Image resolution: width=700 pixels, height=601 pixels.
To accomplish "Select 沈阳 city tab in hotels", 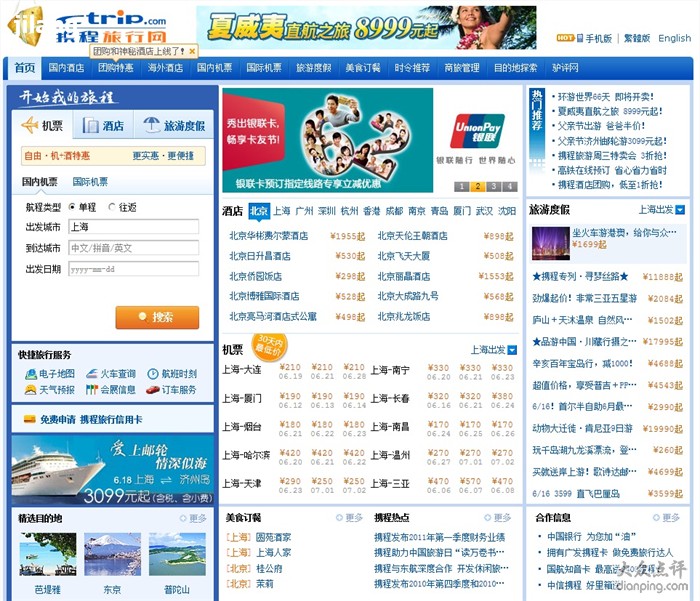I will coord(507,211).
